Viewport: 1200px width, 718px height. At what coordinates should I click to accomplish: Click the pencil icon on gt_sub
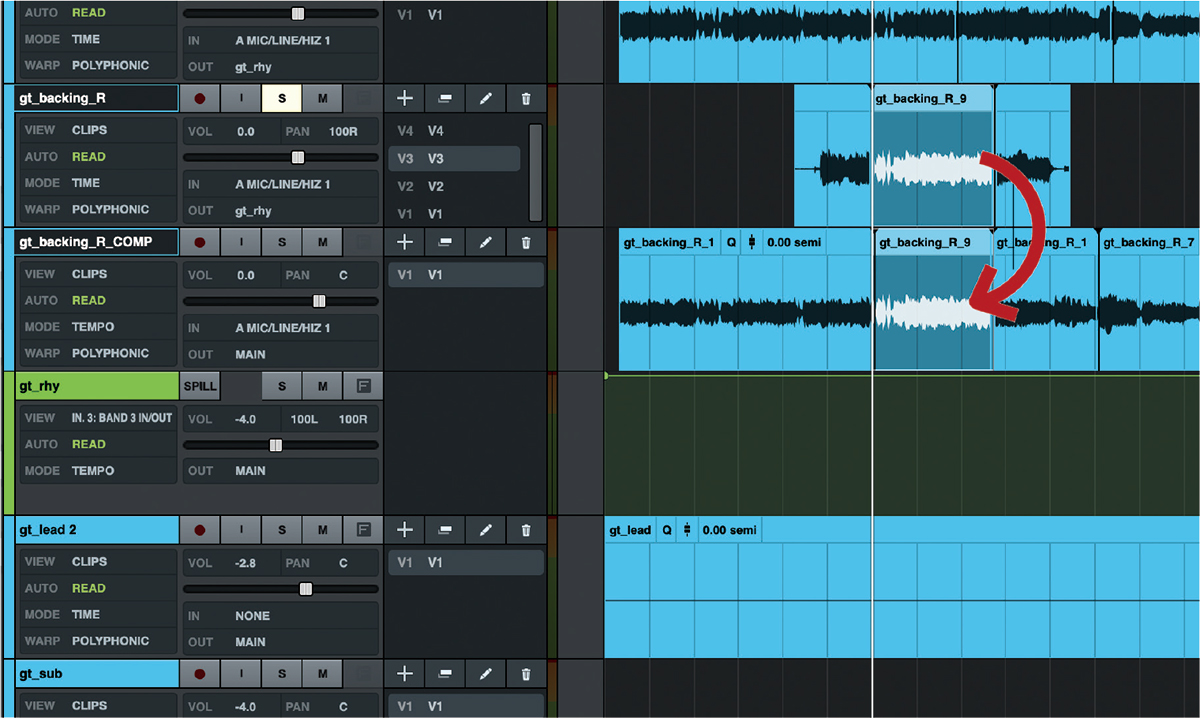[486, 674]
